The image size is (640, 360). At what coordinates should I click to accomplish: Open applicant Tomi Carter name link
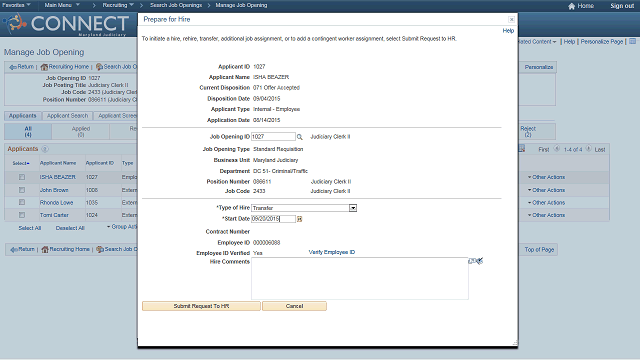(x=54, y=215)
